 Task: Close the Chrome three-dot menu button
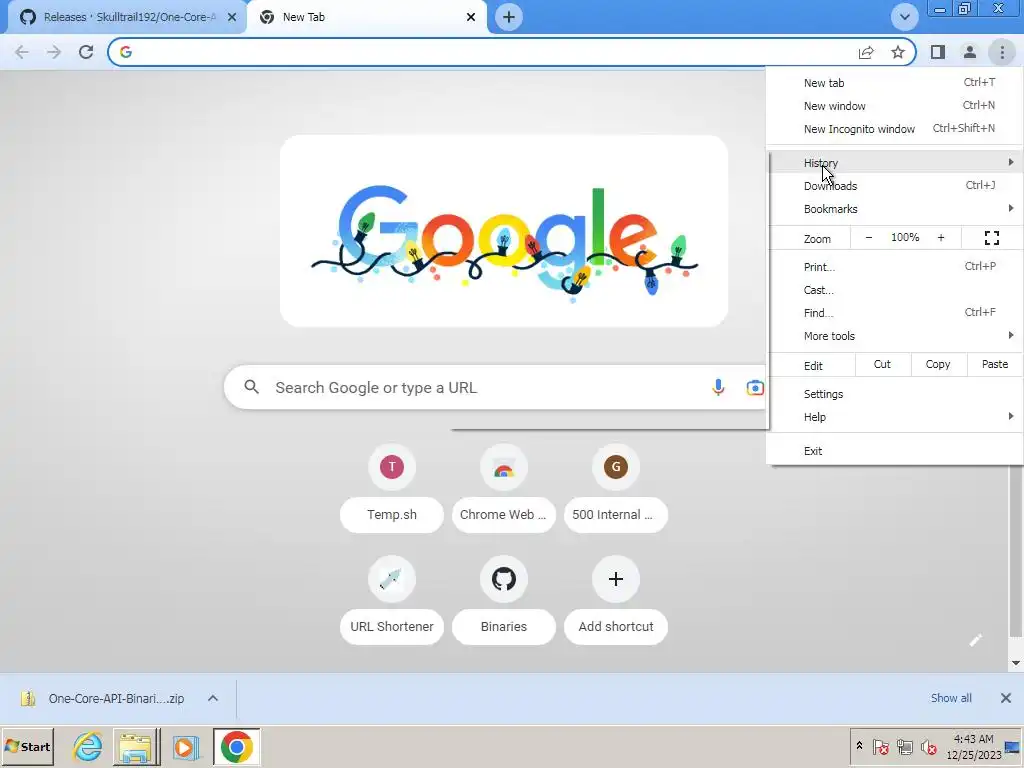1002,52
